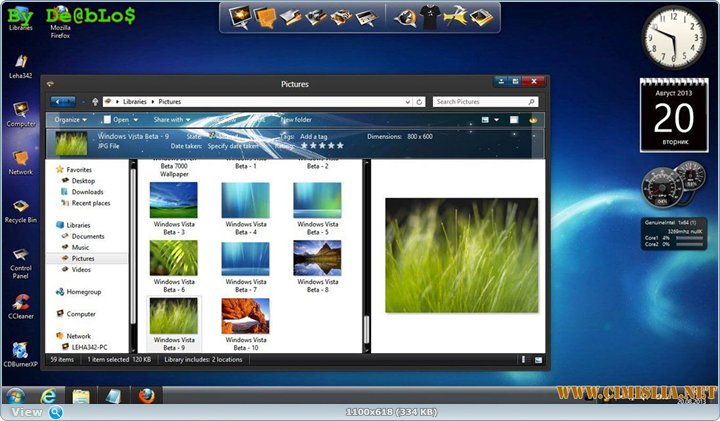Image resolution: width=720 pixels, height=421 pixels.
Task: Toggle the preview pane button
Action: 514,120
